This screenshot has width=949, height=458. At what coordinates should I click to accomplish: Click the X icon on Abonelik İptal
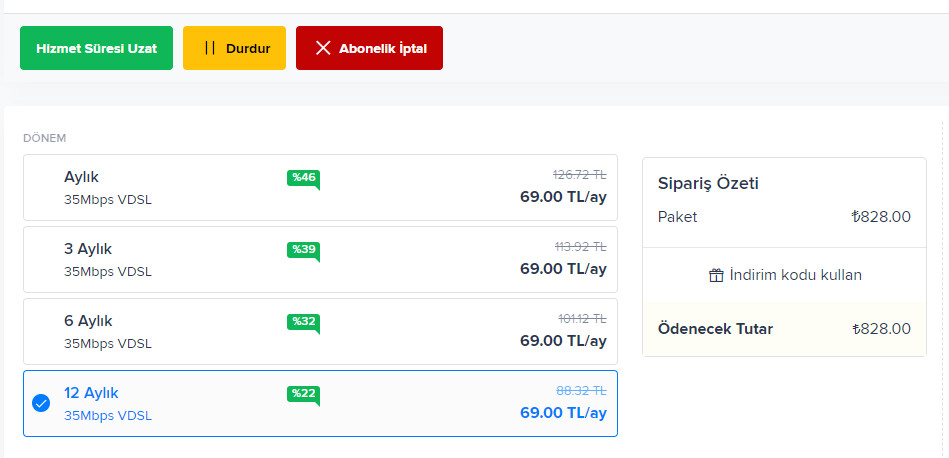323,48
